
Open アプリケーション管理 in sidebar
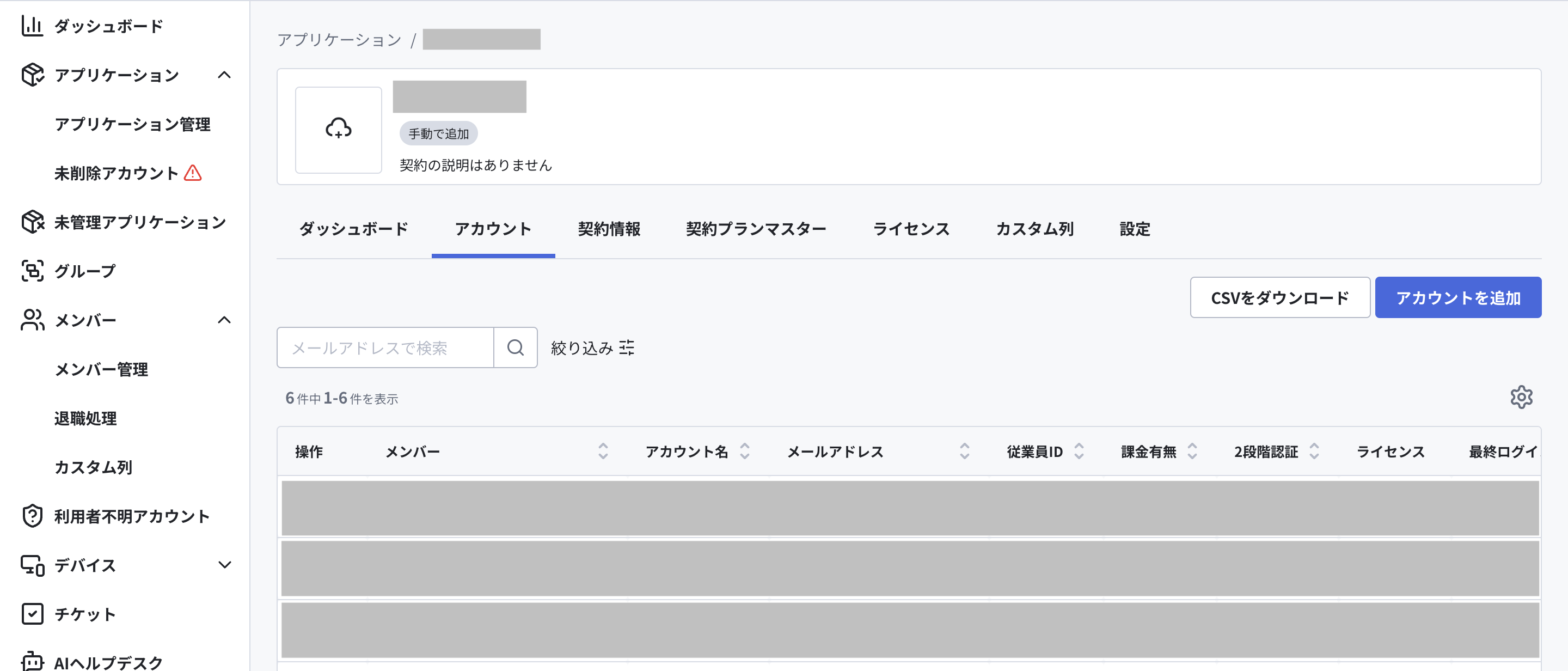click(132, 124)
